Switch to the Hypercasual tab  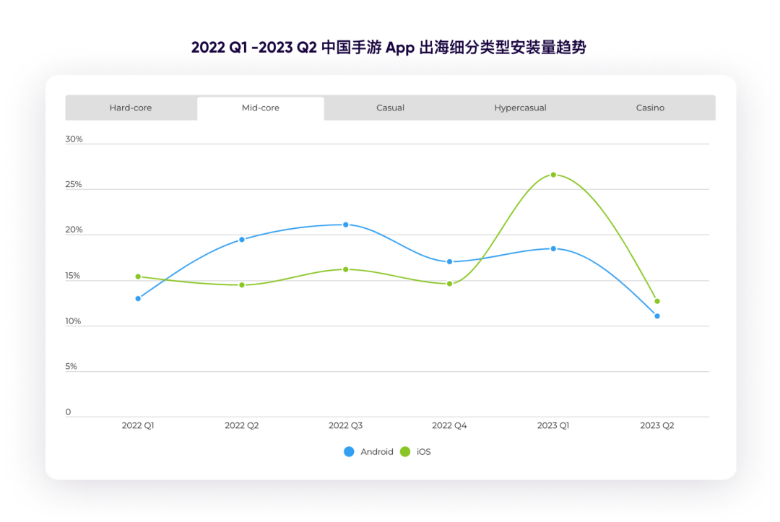pos(520,108)
